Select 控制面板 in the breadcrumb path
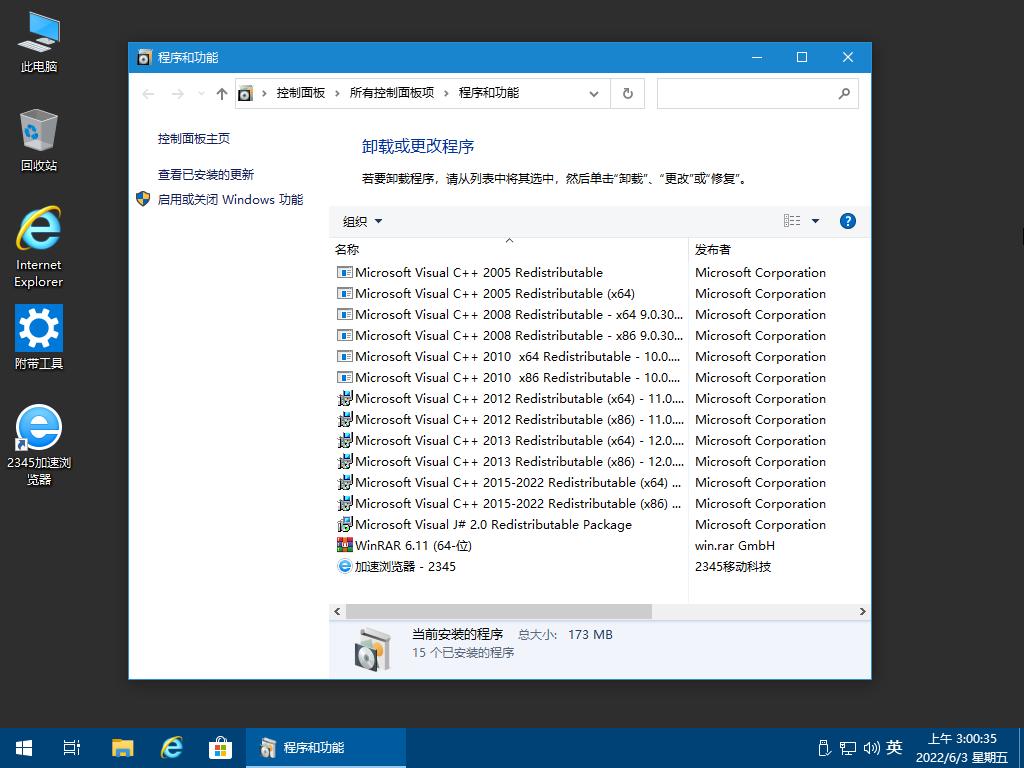Image resolution: width=1024 pixels, height=768 pixels. (x=300, y=93)
